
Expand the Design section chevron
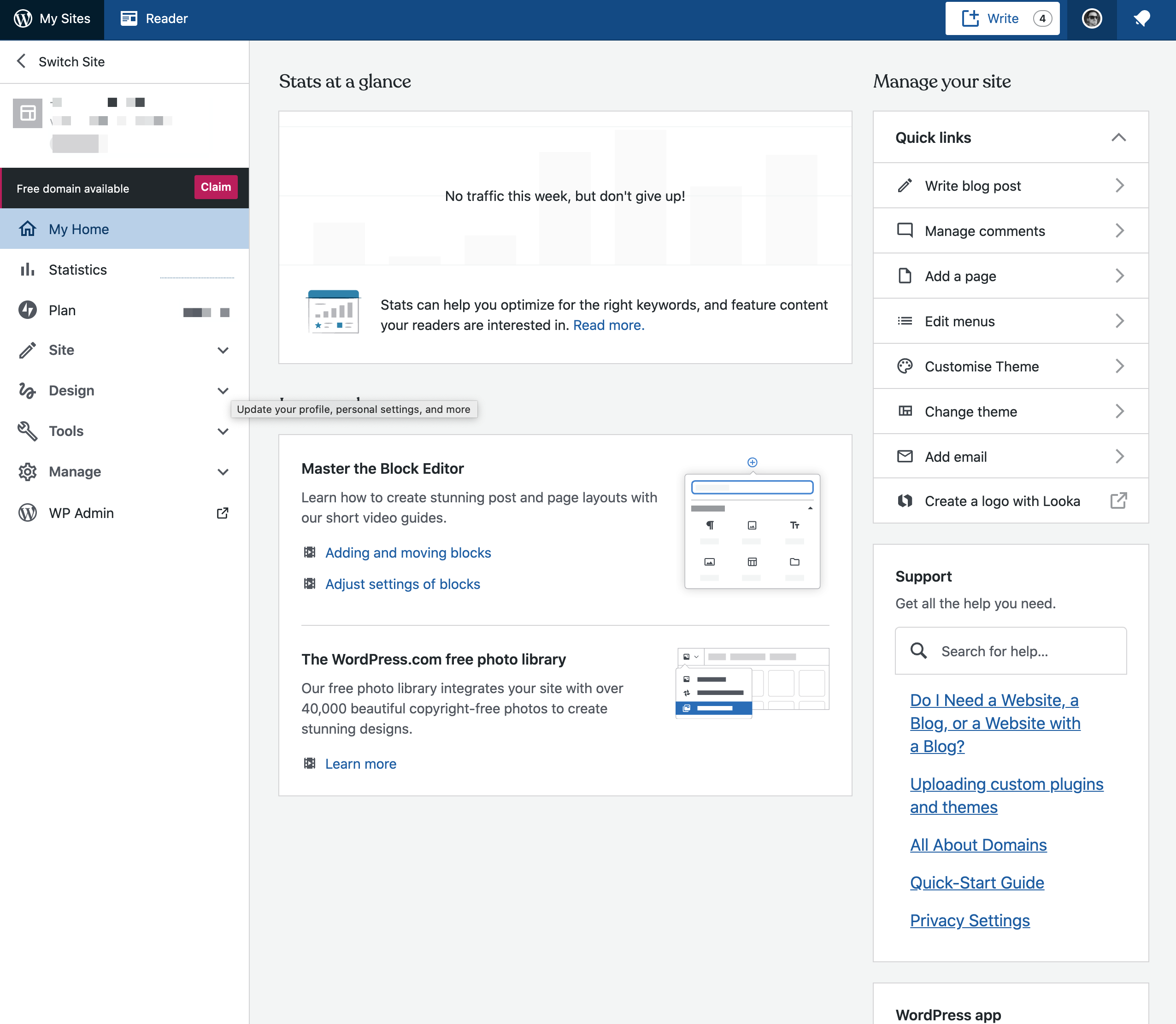click(223, 390)
